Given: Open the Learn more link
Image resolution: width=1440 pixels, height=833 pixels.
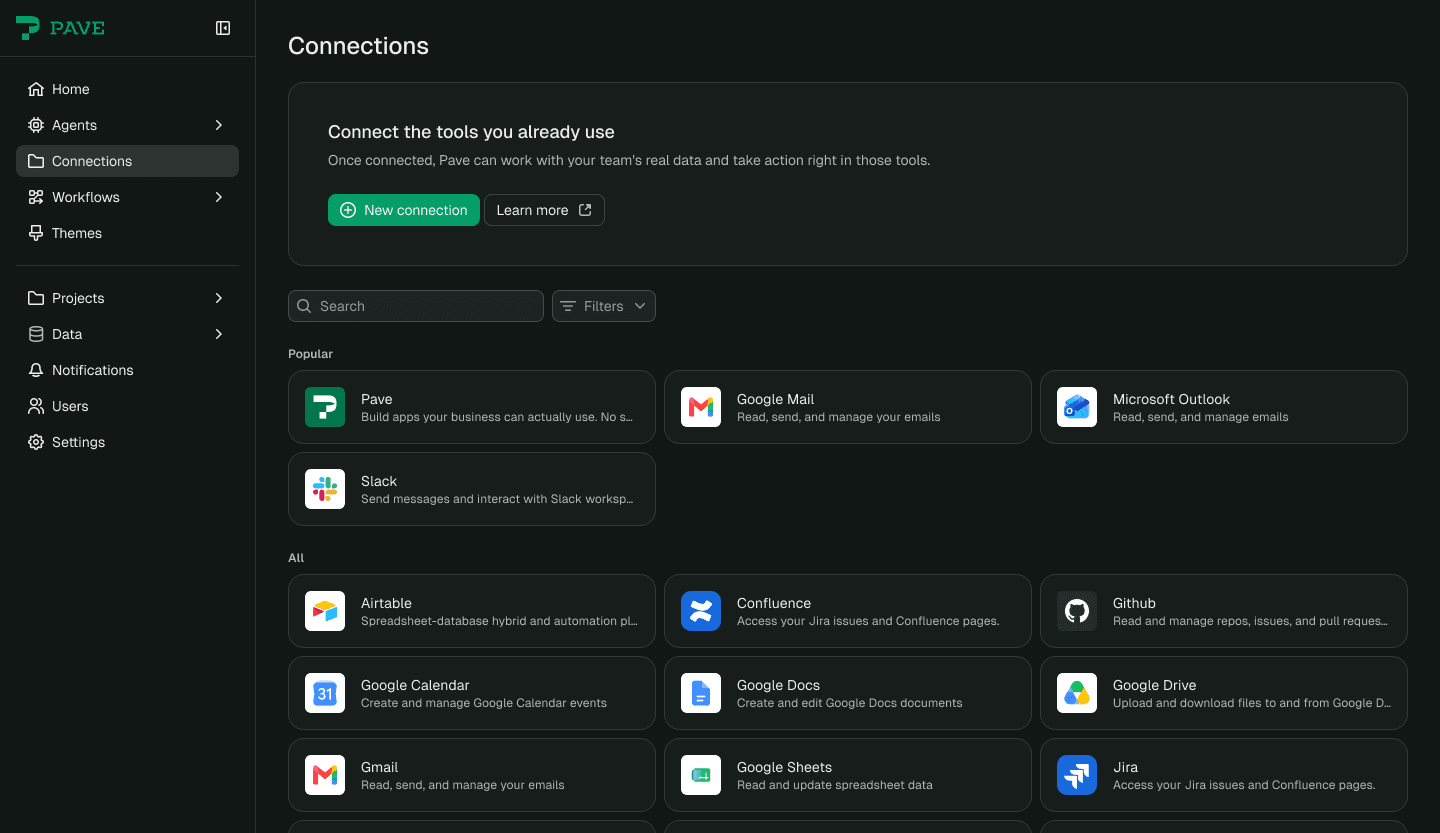Looking at the screenshot, I should click(544, 210).
